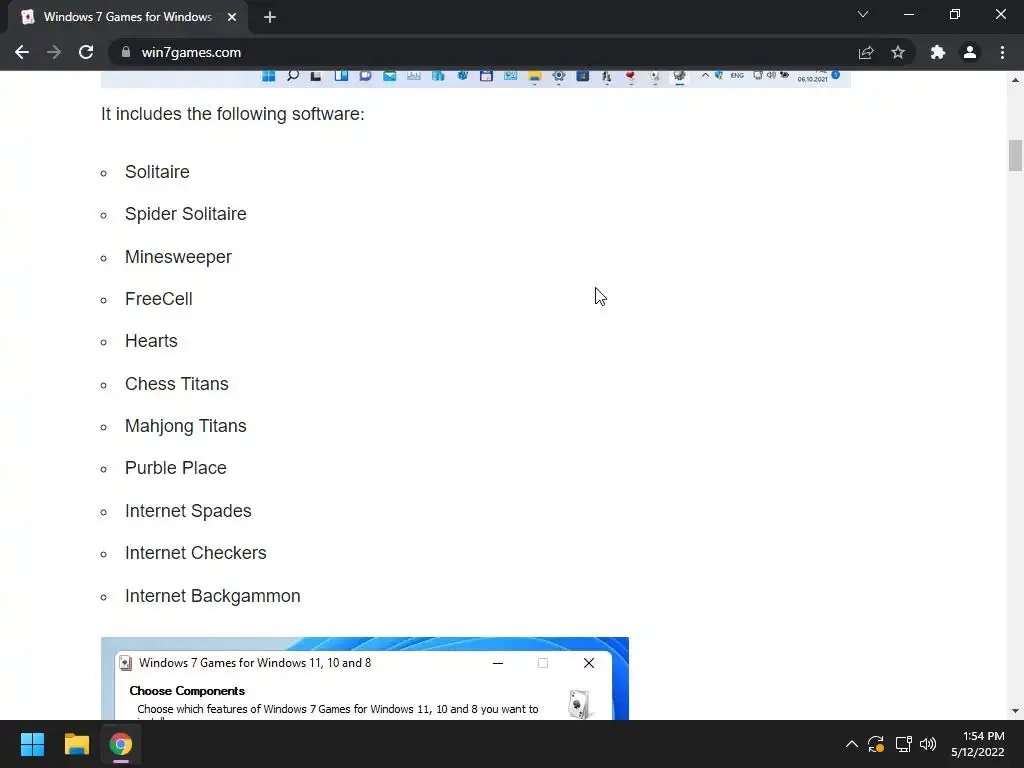Reload the win7games.com page

[x=86, y=52]
